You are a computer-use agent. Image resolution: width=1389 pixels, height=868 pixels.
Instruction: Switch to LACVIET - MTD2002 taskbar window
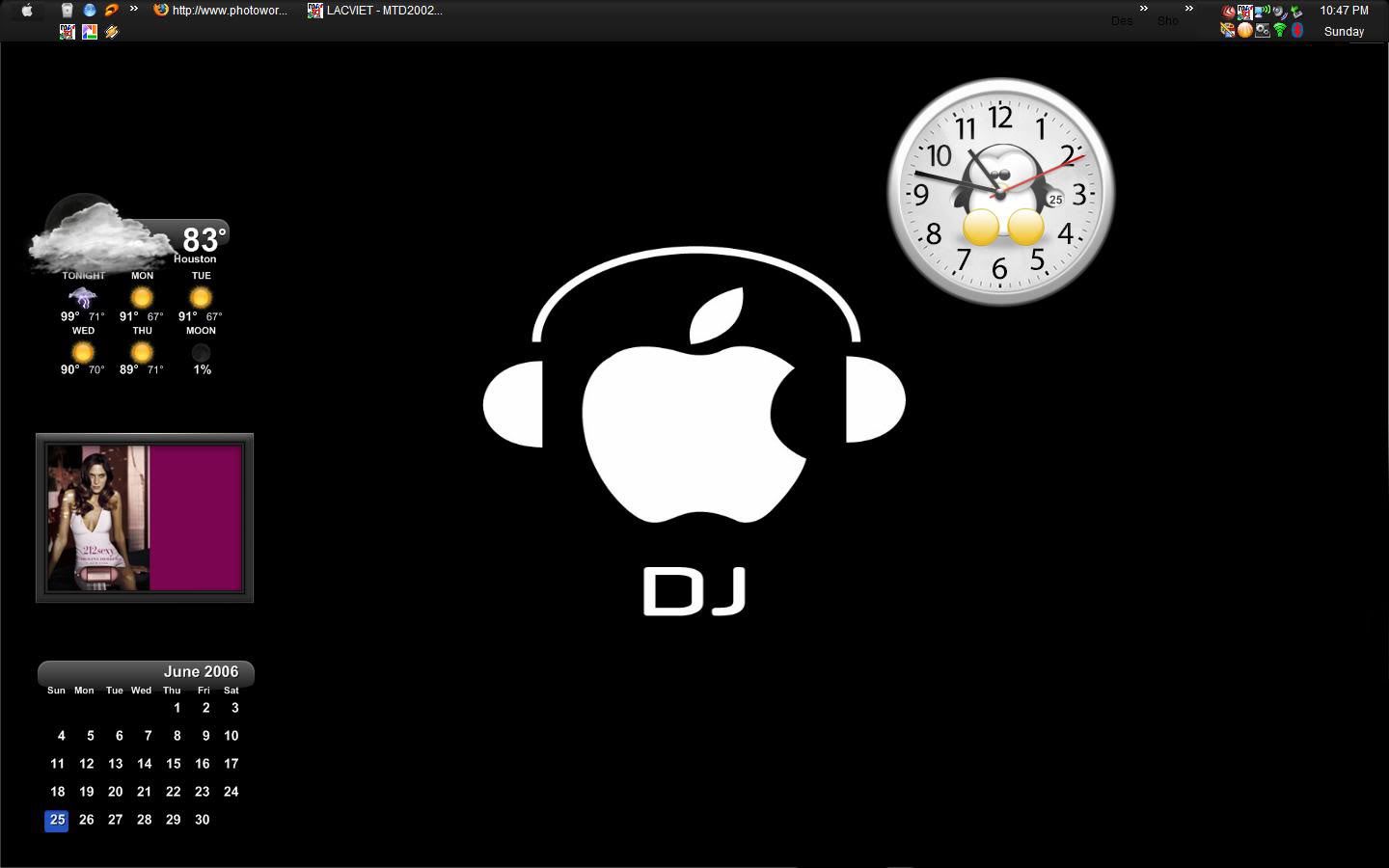point(374,11)
